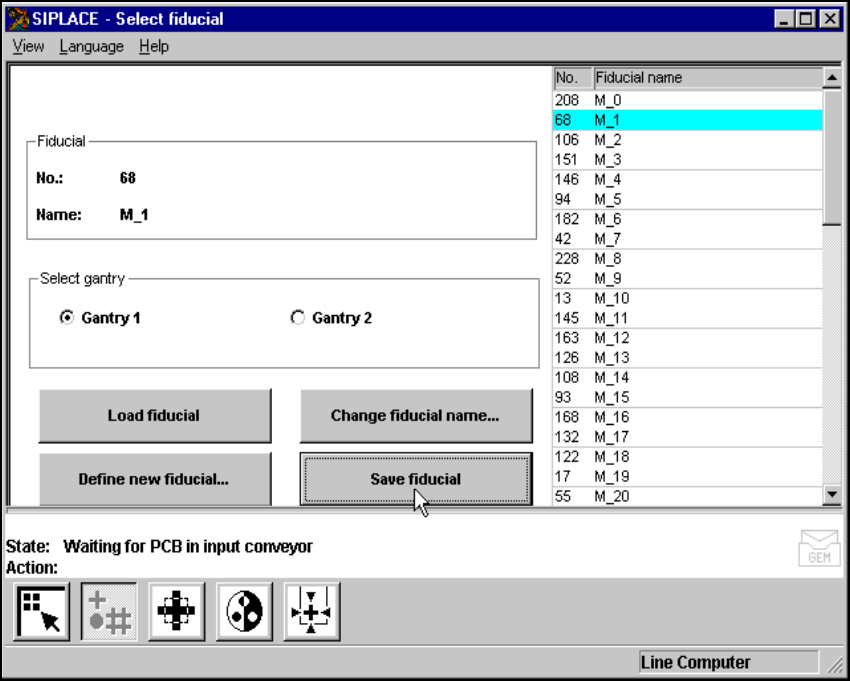Close the SIPLACE Select fiducial window

tap(830, 20)
